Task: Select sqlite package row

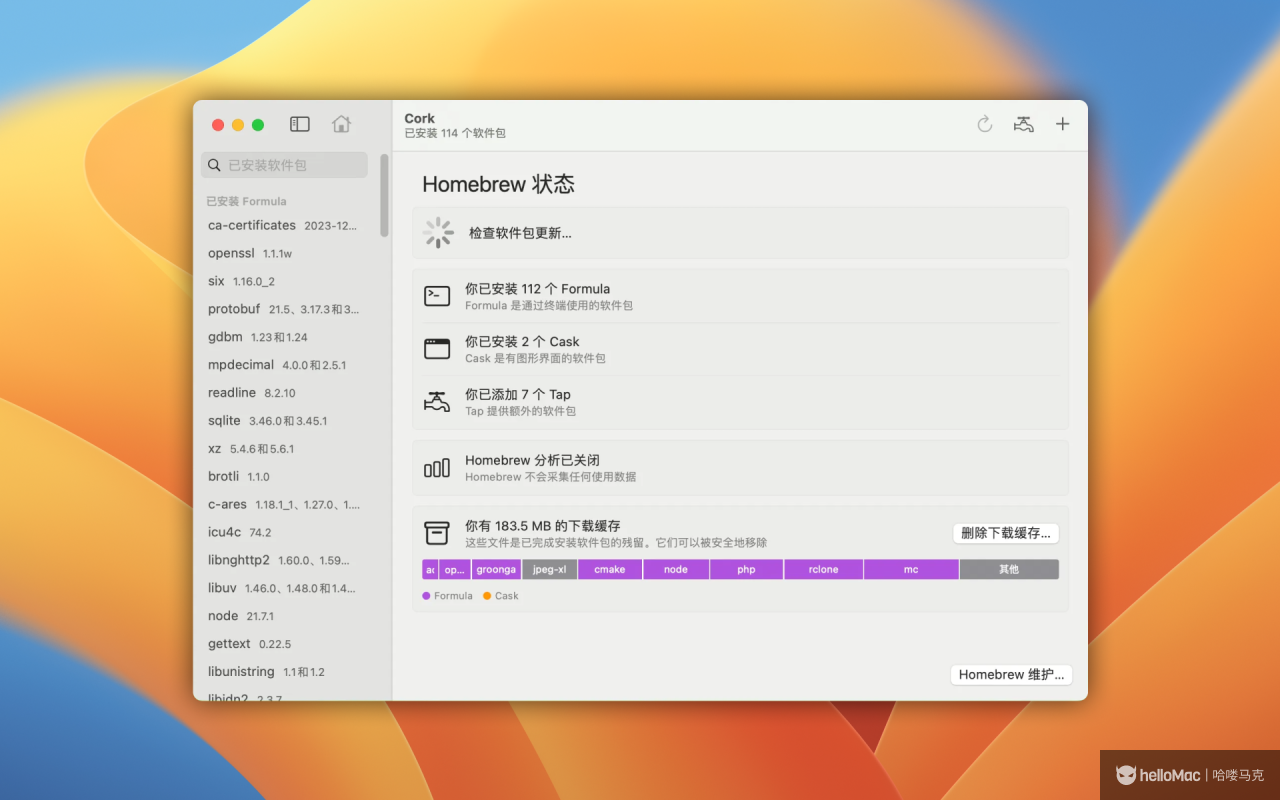Action: tap(284, 421)
